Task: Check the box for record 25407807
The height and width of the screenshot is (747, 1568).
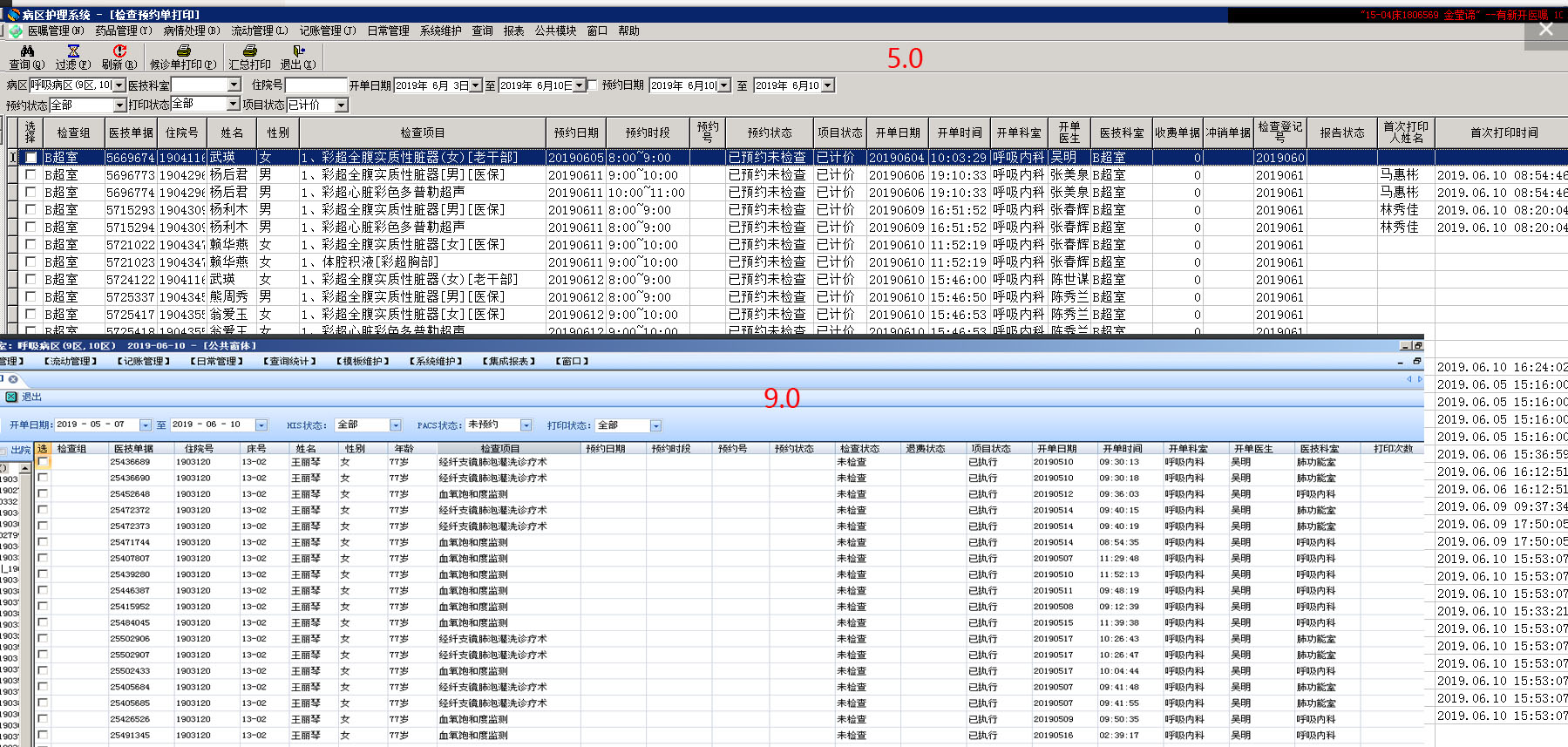Action: (x=43, y=558)
